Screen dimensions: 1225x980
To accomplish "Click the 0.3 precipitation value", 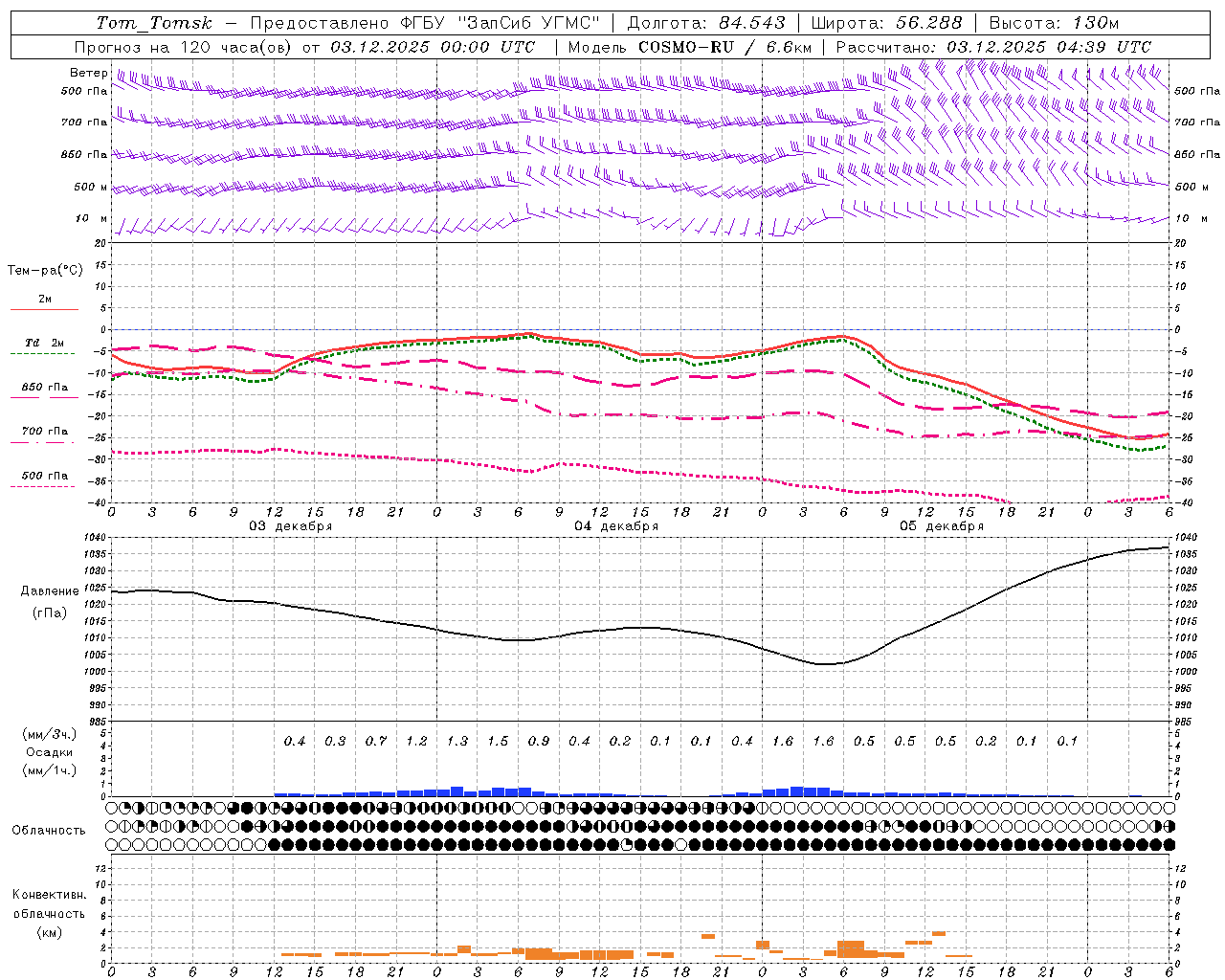I will (x=335, y=741).
